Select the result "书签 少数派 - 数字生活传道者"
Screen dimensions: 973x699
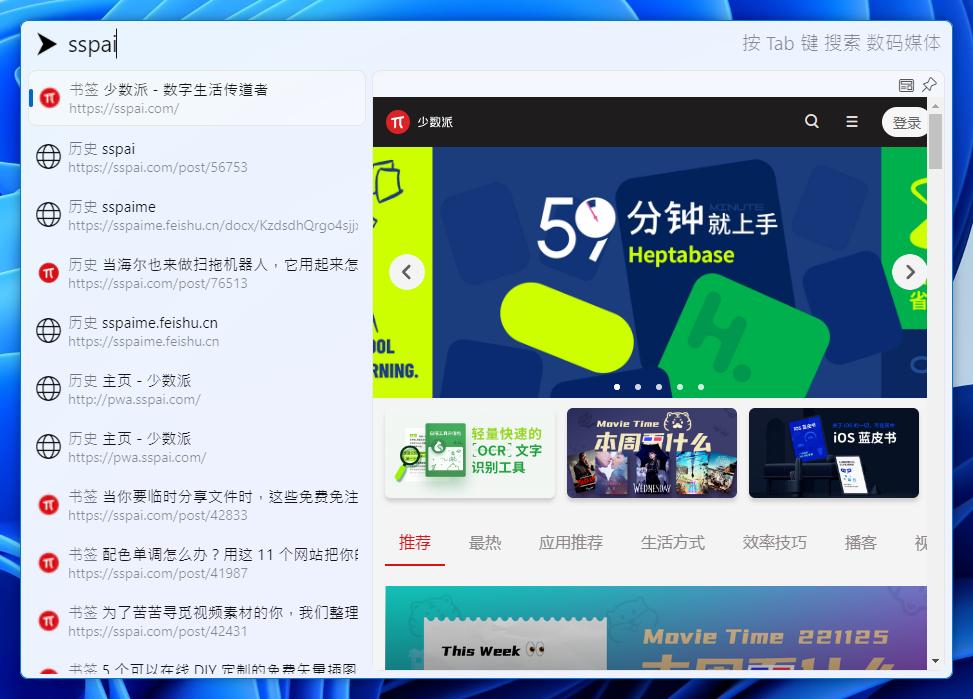click(x=197, y=98)
